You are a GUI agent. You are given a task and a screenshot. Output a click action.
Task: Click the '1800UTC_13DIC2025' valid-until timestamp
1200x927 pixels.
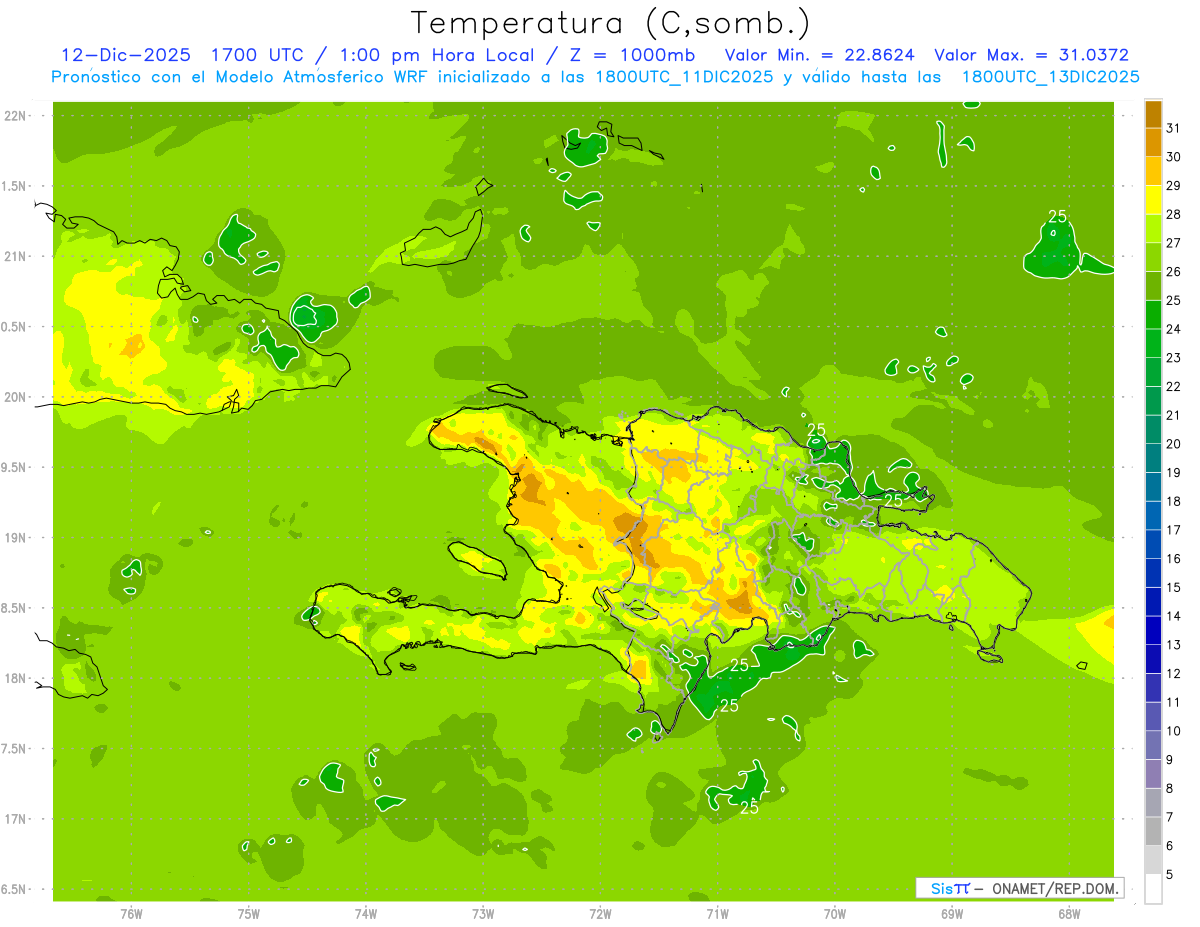point(1050,77)
